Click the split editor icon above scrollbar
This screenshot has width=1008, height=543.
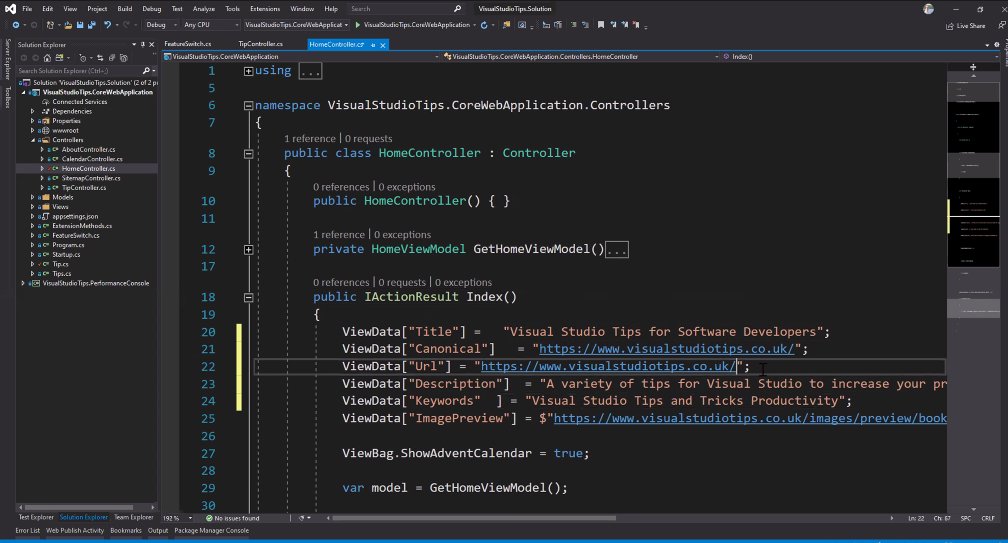[973, 67]
